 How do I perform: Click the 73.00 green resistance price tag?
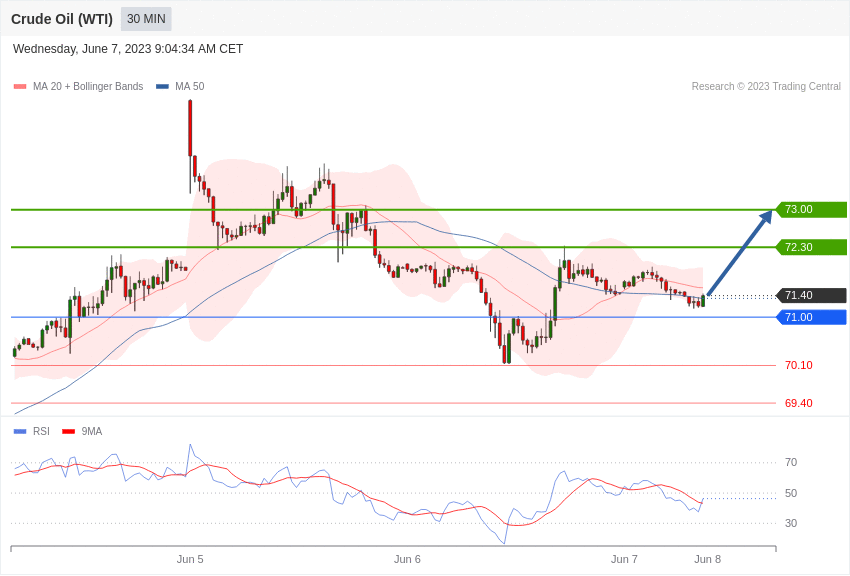[x=811, y=209]
